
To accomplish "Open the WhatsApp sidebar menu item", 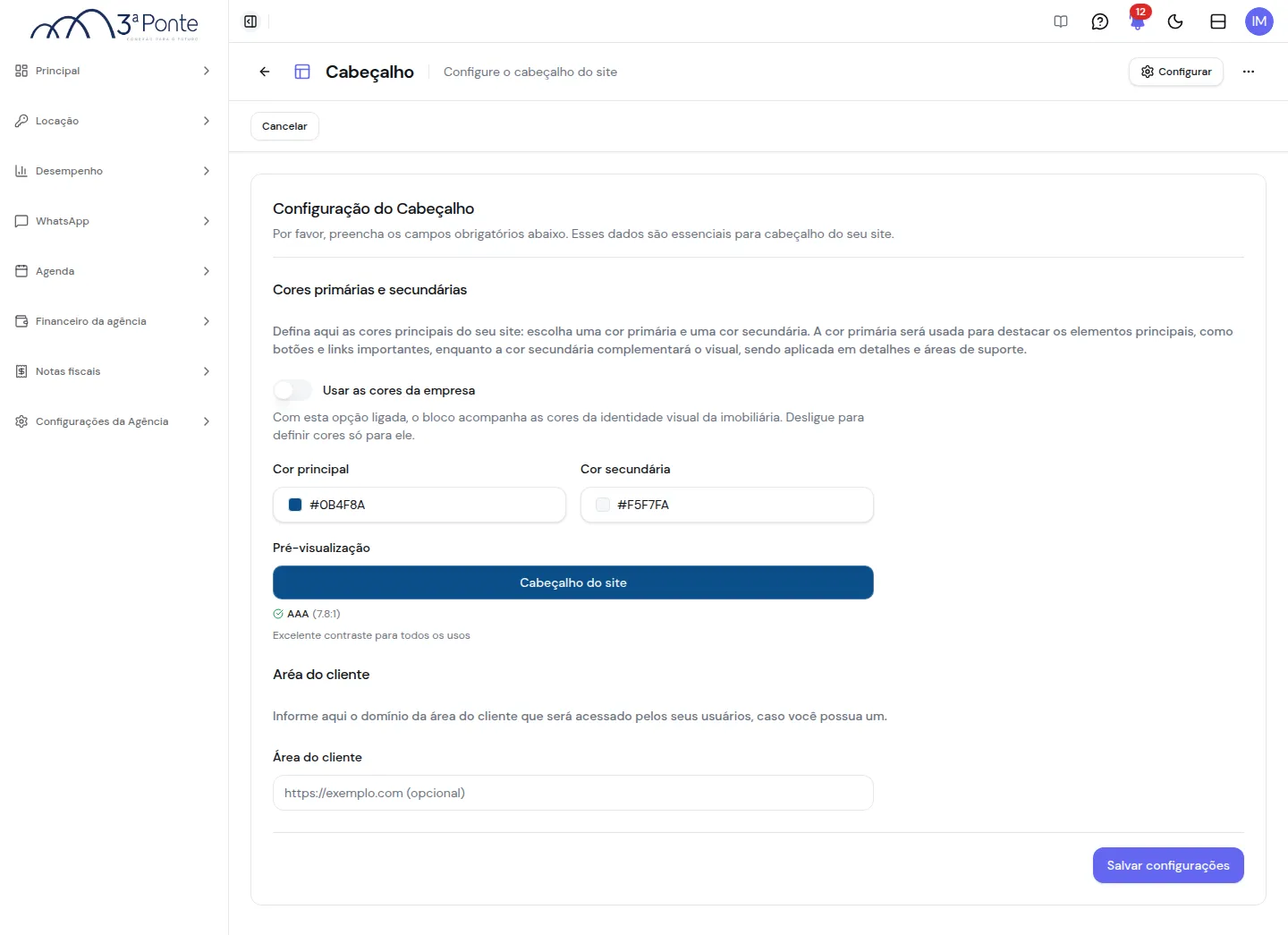I will (114, 221).
